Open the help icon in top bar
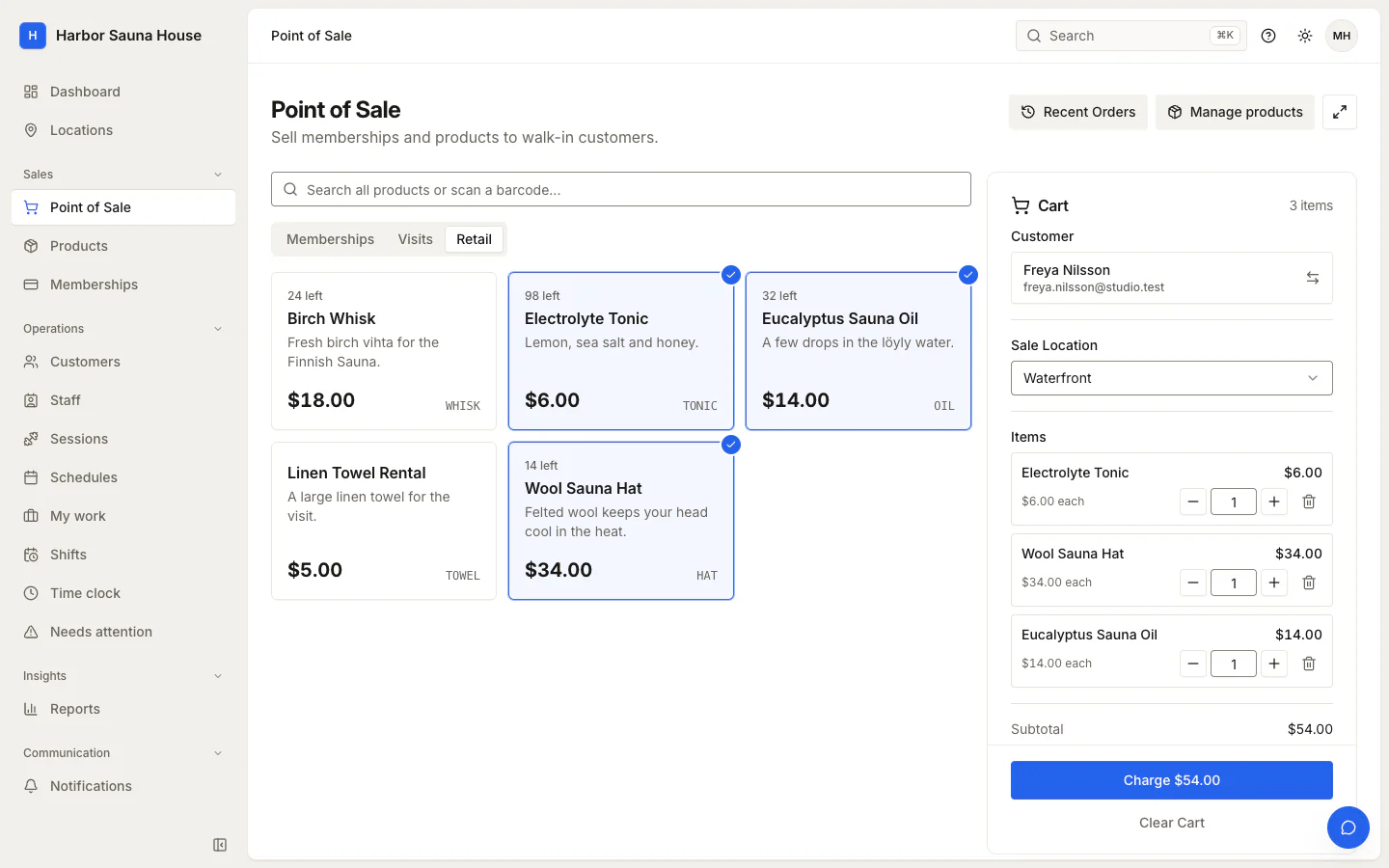The image size is (1389, 868). 1268,36
